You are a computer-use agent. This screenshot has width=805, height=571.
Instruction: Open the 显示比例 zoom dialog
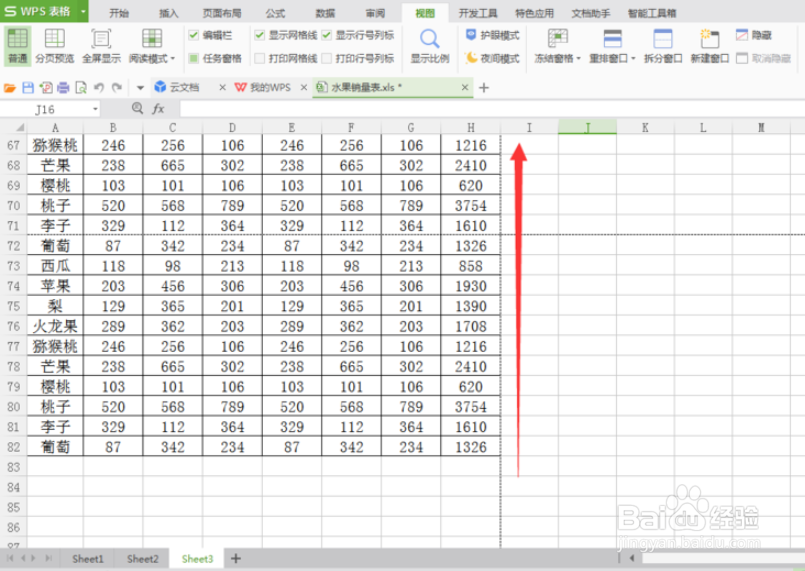tap(430, 46)
